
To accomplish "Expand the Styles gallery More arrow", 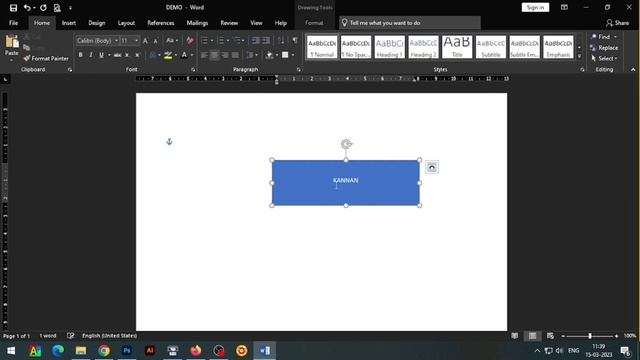I will click(579, 56).
